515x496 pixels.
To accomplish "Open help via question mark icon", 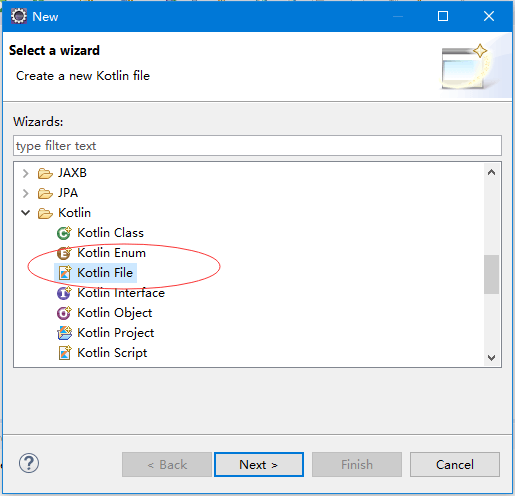I will click(29, 463).
